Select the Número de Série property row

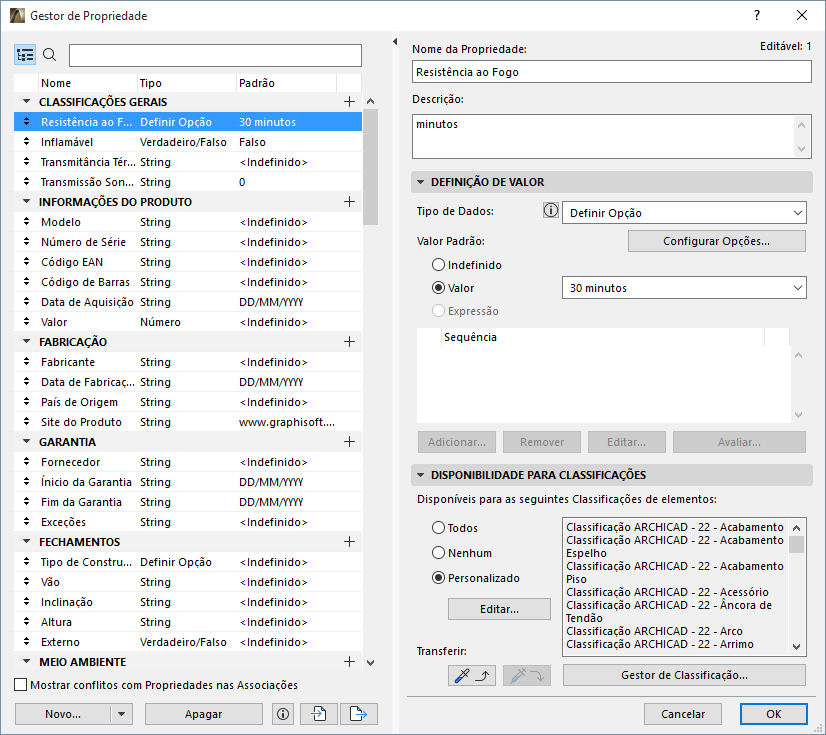[188, 242]
